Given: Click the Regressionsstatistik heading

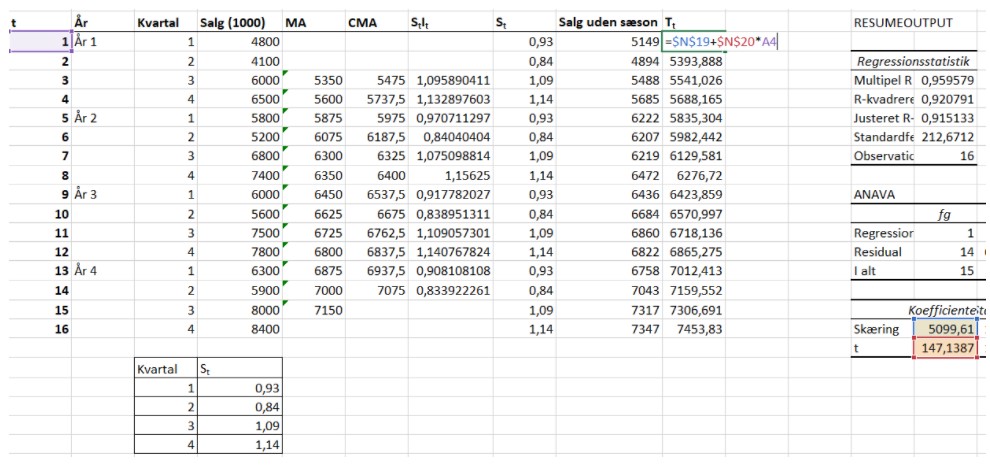Looking at the screenshot, I should pyautogui.click(x=912, y=61).
